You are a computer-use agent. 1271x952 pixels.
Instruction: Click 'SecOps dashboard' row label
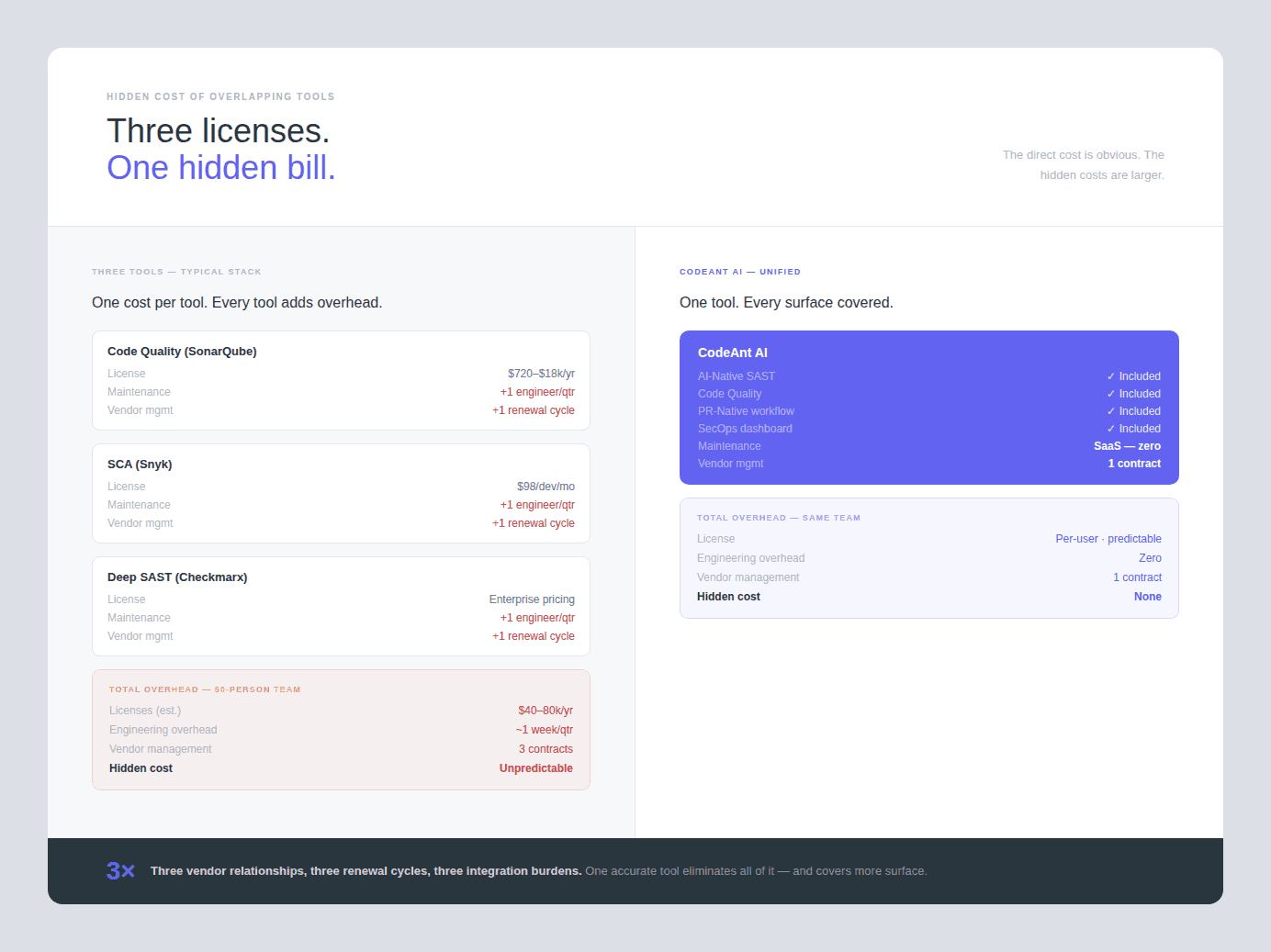(745, 429)
